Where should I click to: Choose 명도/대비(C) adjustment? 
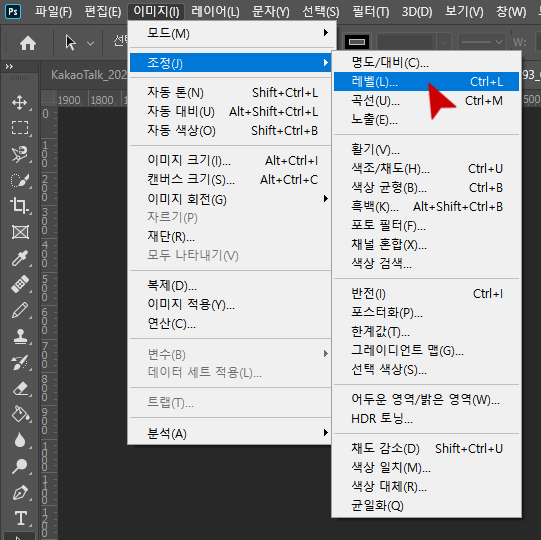[426, 63]
